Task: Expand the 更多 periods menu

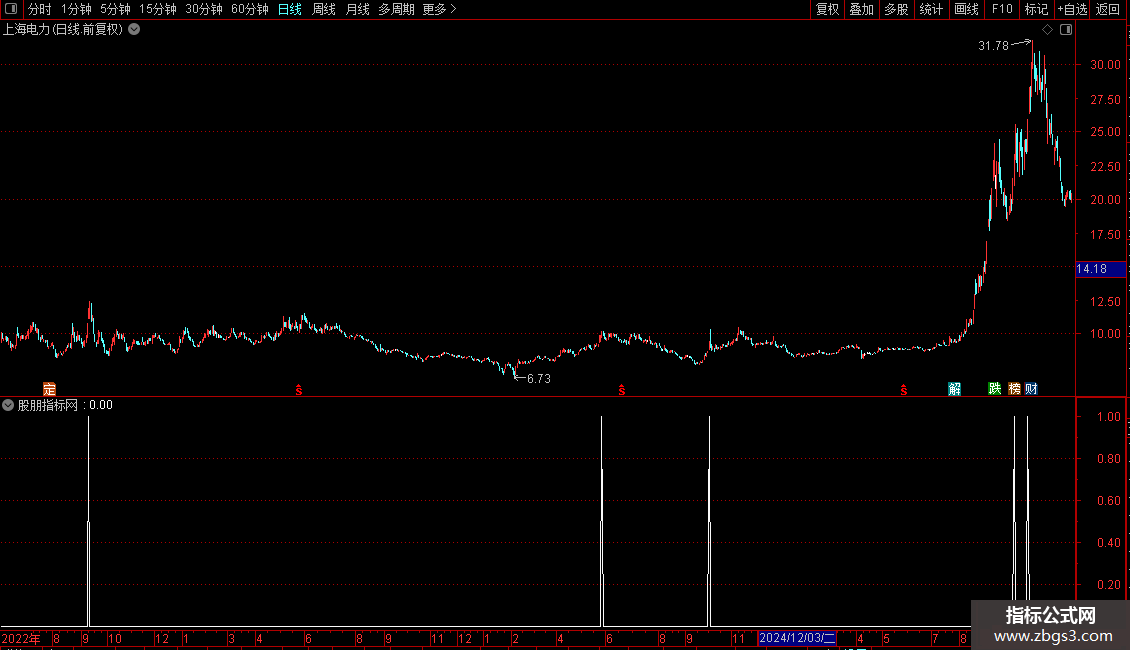Action: click(x=439, y=9)
